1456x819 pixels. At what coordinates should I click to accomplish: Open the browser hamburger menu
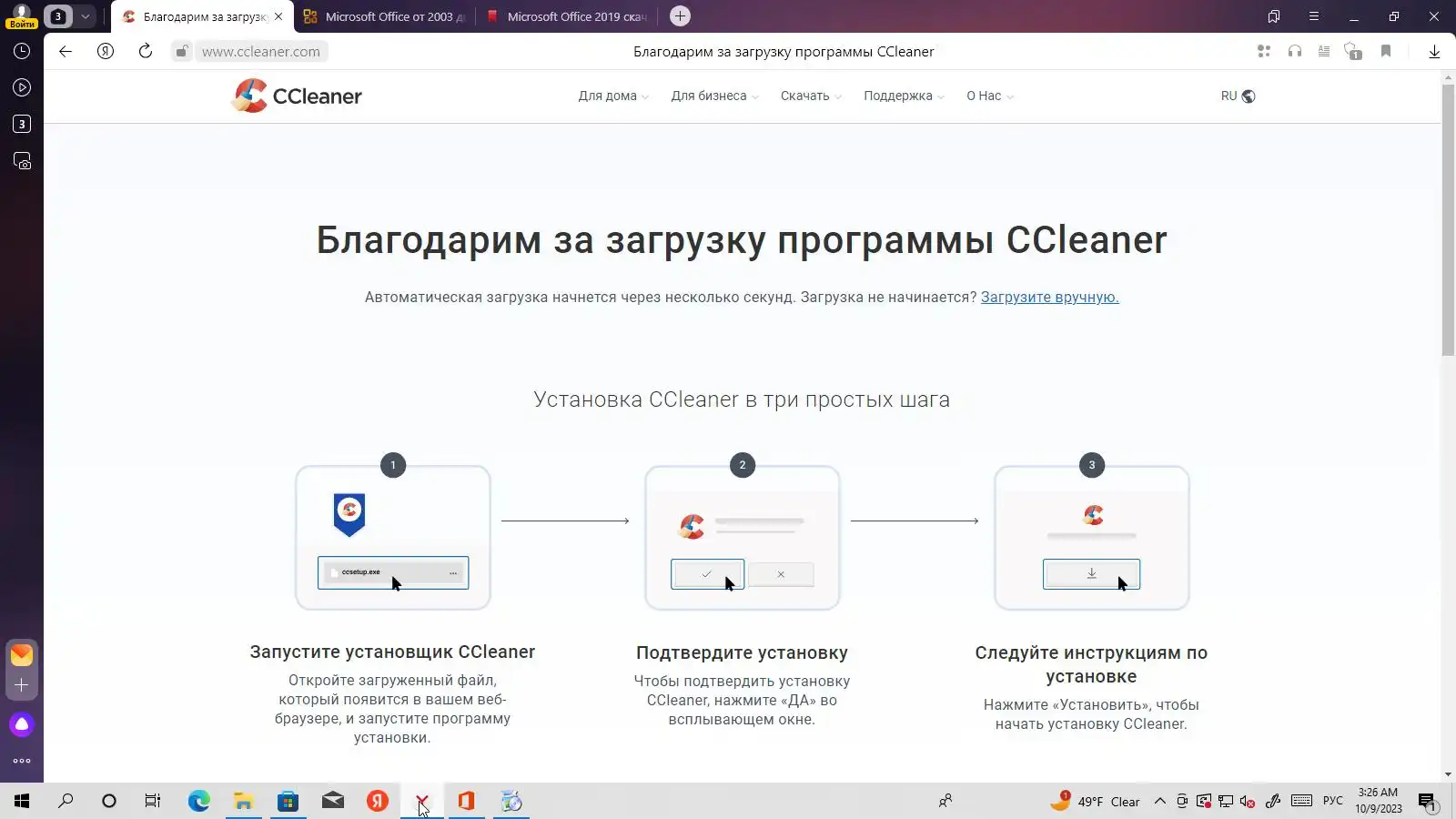(x=1314, y=16)
